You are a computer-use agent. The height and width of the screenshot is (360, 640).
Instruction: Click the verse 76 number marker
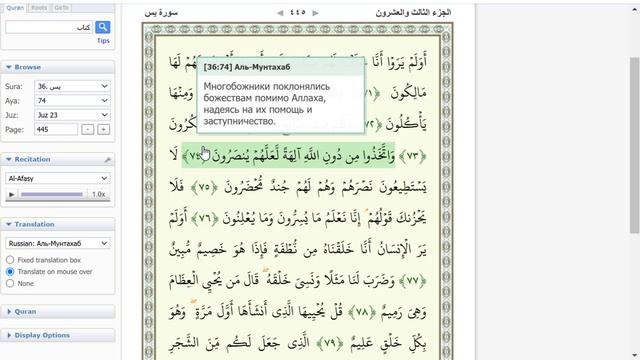tap(204, 219)
